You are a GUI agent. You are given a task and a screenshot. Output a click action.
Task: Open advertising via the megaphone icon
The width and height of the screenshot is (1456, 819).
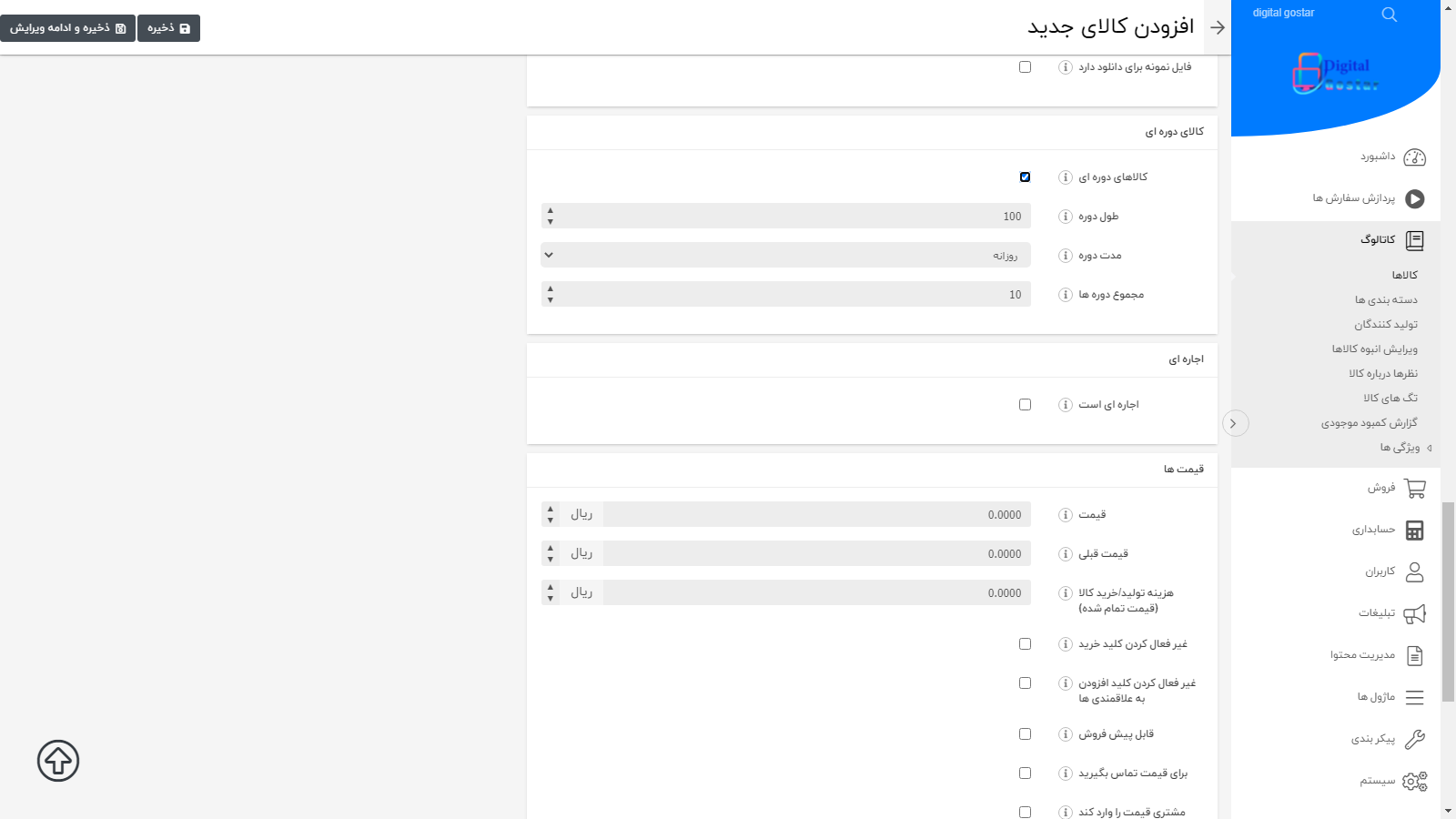[1413, 613]
